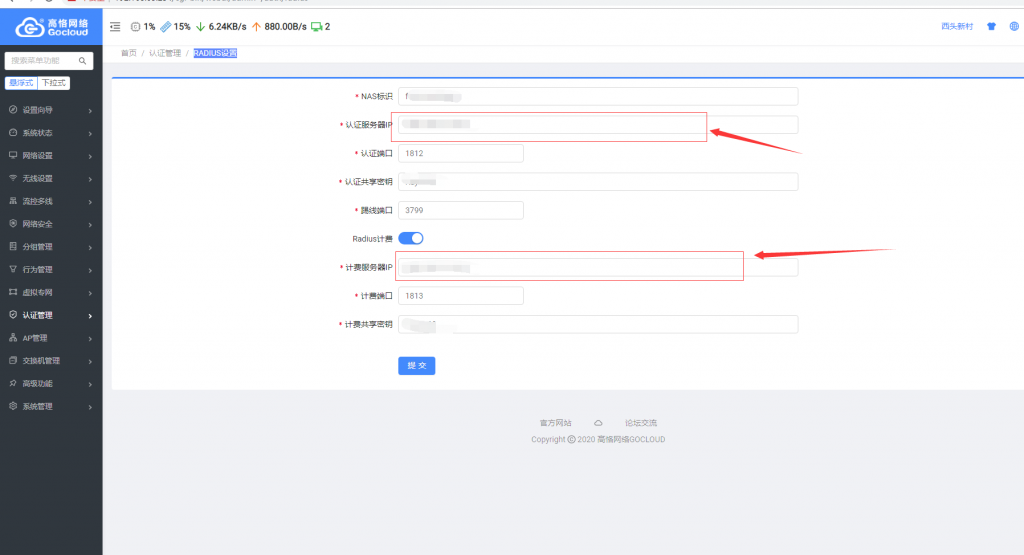This screenshot has width=1024, height=555.
Task: Switch menu style to 下拉式
Action: 54,83
